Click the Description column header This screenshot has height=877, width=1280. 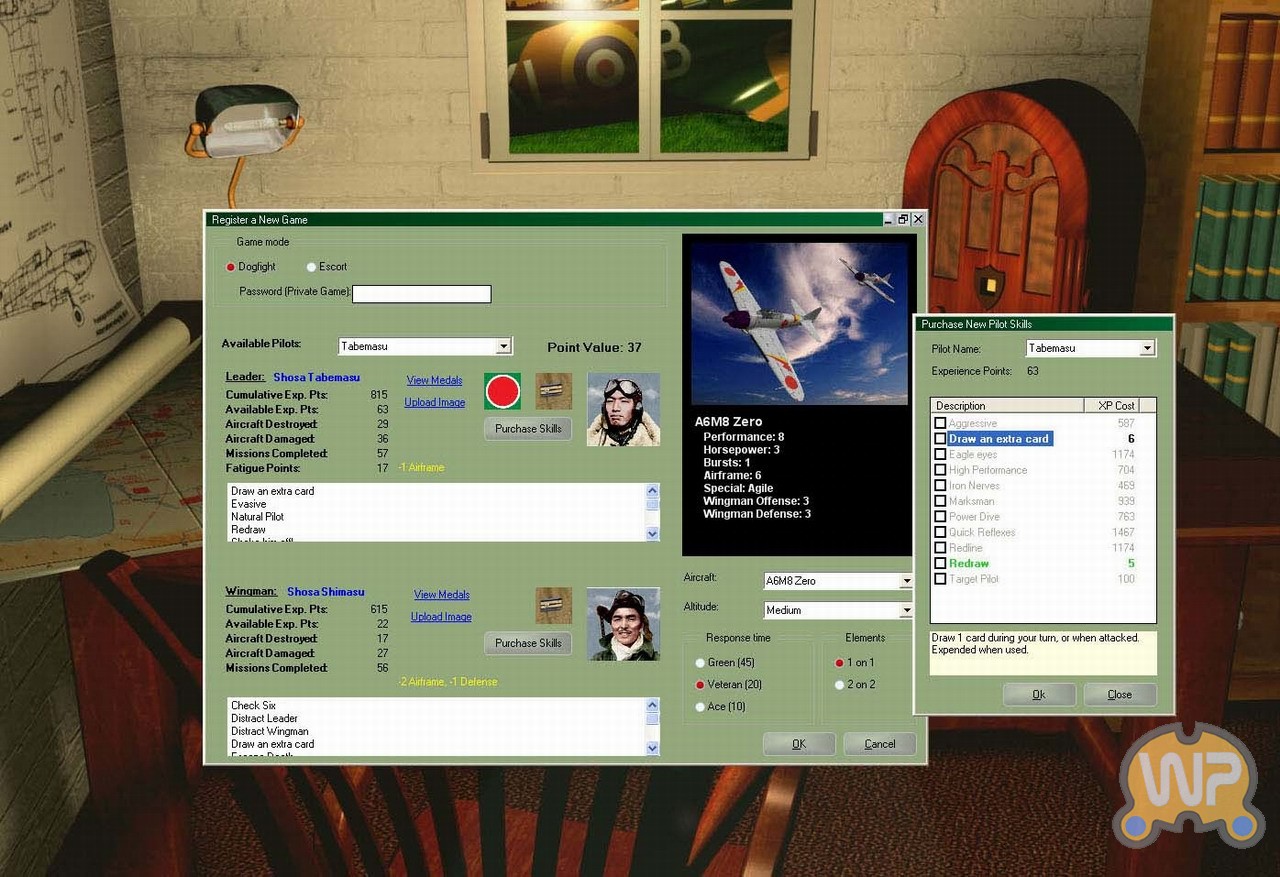tap(1007, 406)
